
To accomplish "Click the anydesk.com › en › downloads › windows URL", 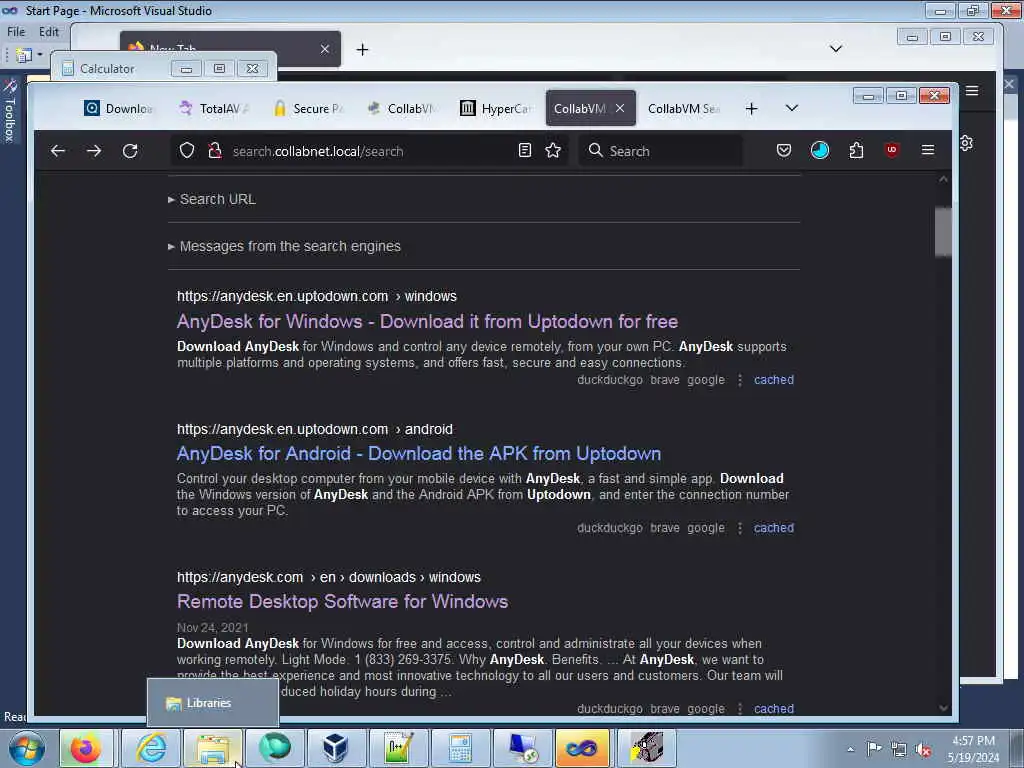I will (x=328, y=577).
